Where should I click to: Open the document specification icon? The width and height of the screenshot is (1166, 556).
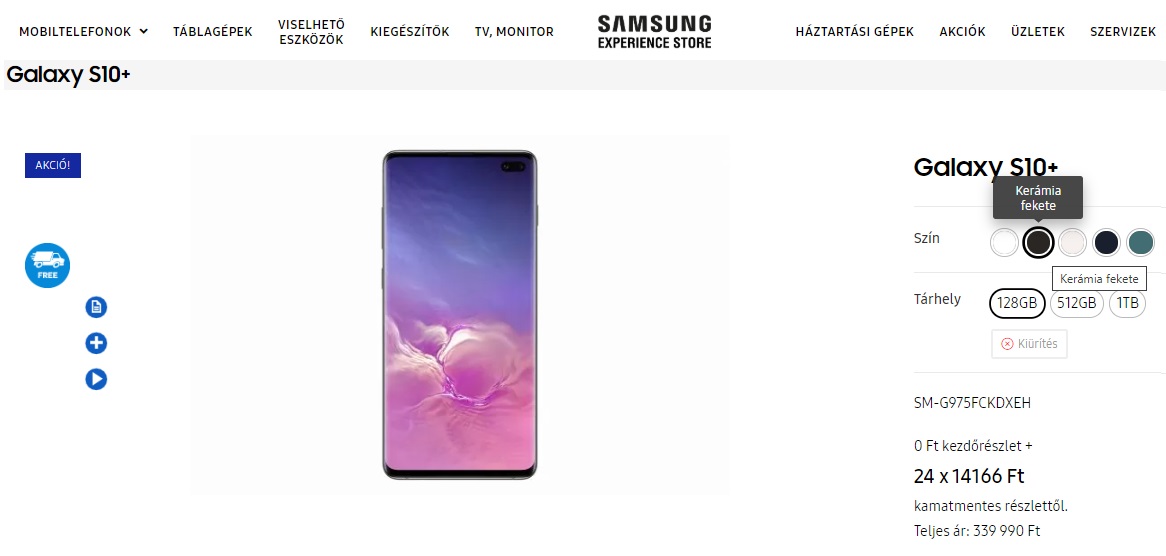(96, 307)
